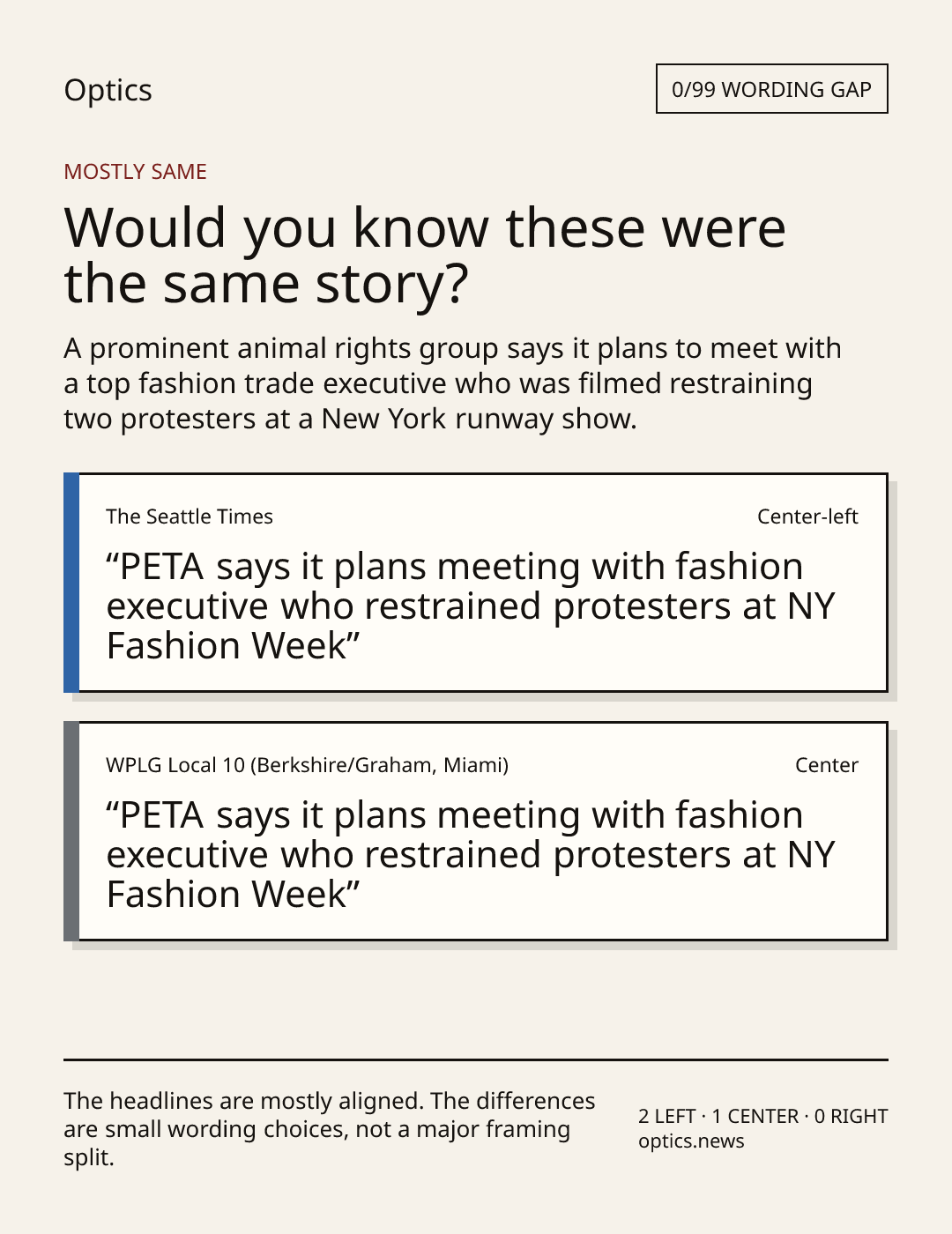Click the Center bias label
Image resolution: width=952 pixels, height=1234 pixels.
pyautogui.click(x=827, y=765)
